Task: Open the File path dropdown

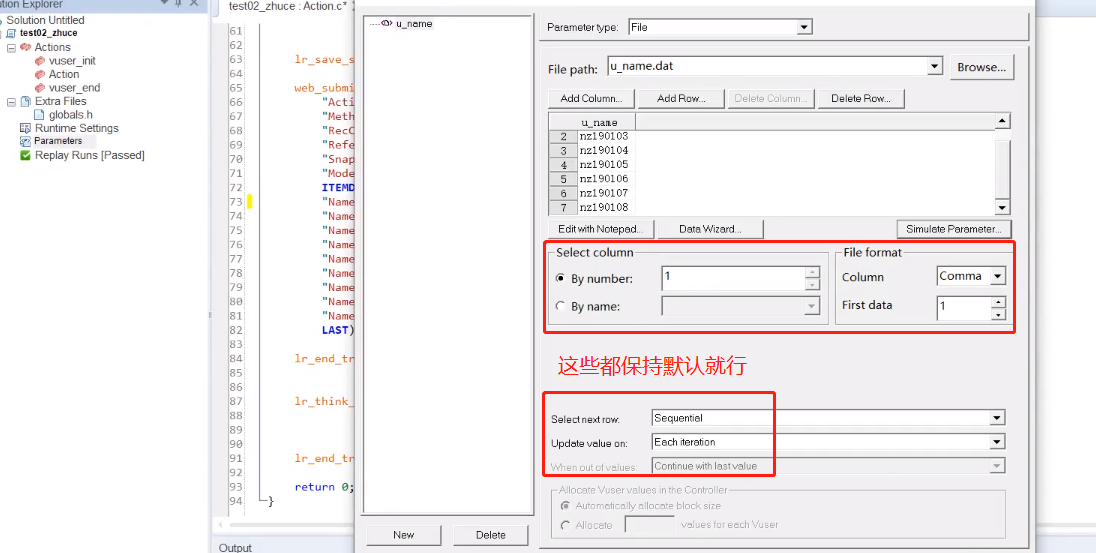Action: point(935,66)
